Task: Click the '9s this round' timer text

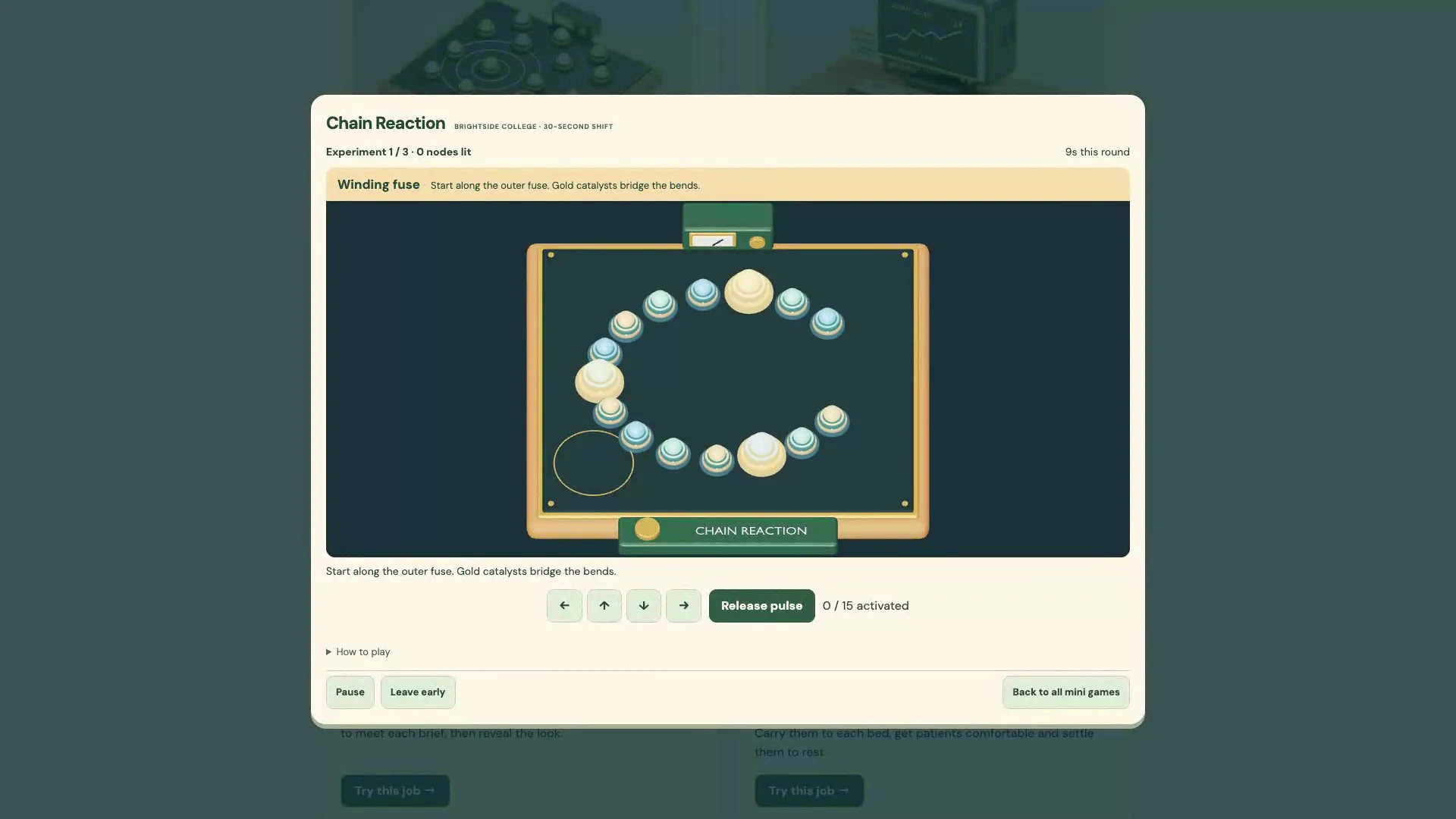Action: (1097, 152)
